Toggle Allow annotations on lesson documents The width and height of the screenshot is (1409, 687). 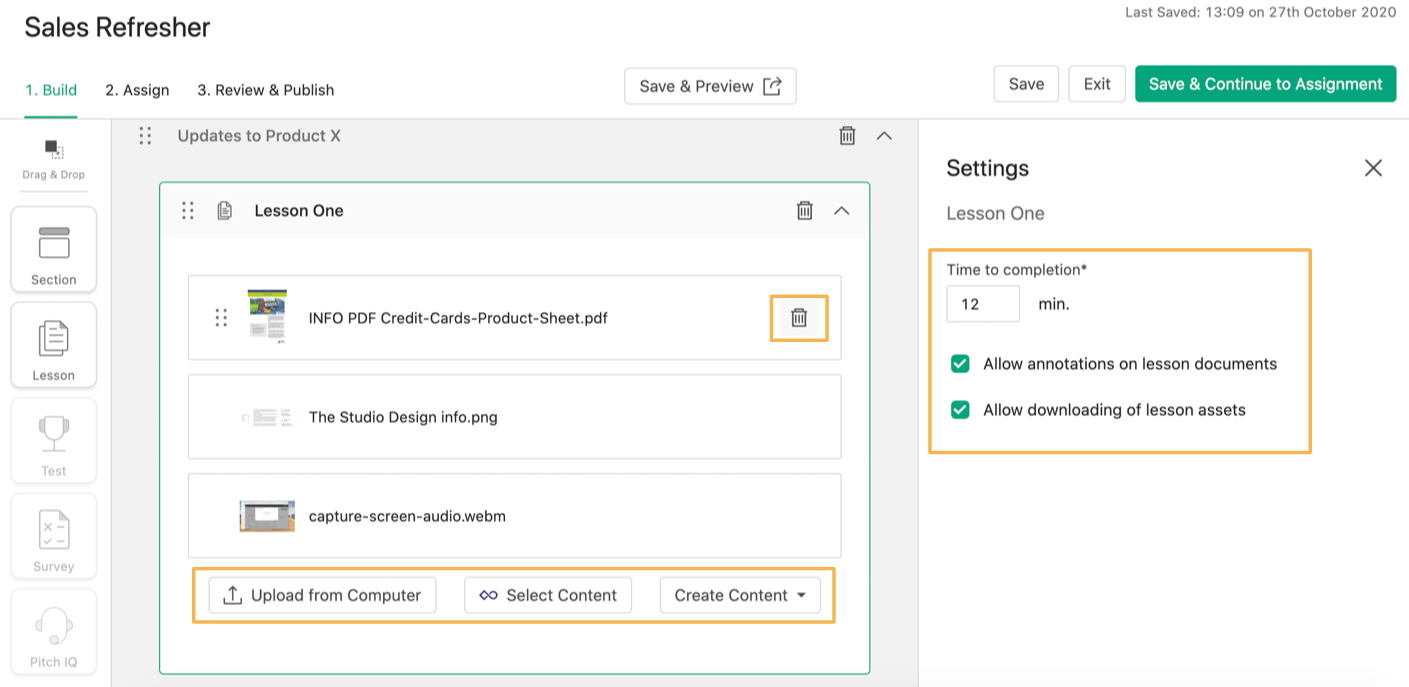coord(960,364)
